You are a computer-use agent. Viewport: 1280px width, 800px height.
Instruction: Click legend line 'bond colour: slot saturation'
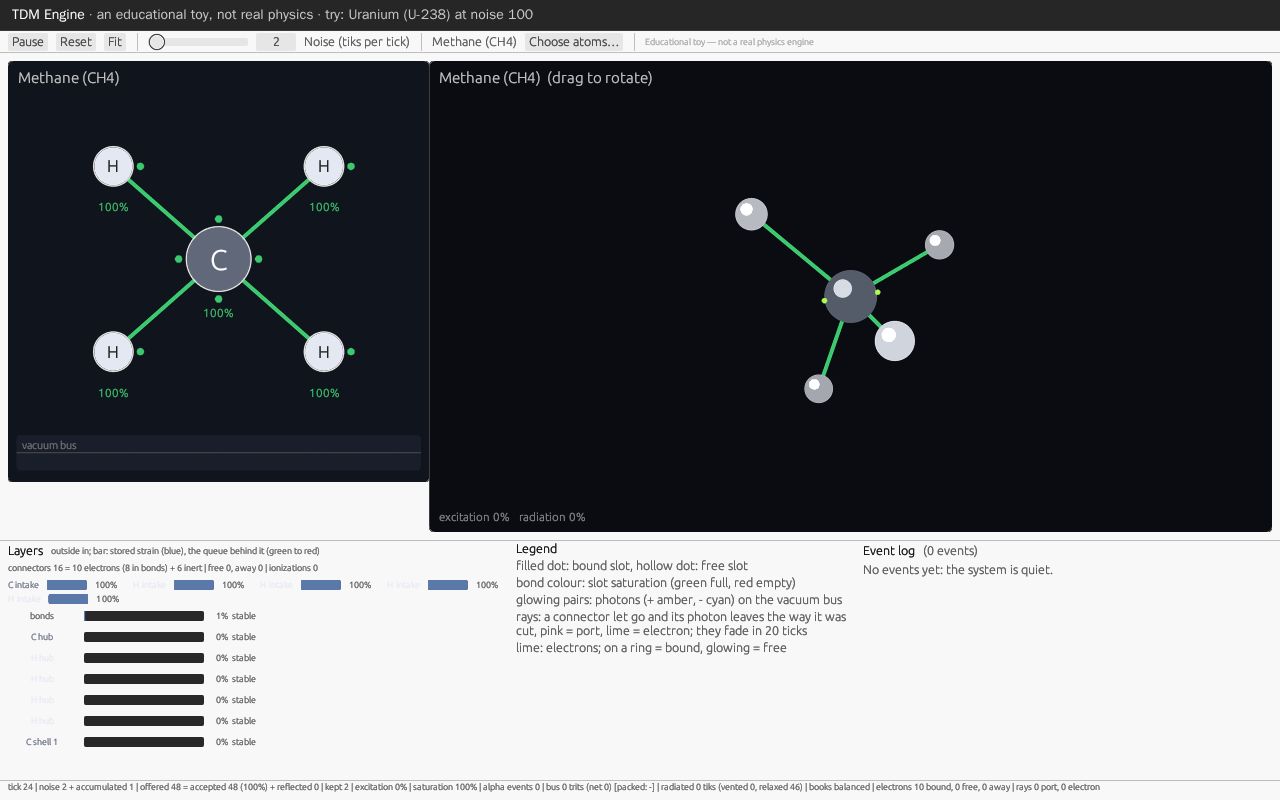656,583
